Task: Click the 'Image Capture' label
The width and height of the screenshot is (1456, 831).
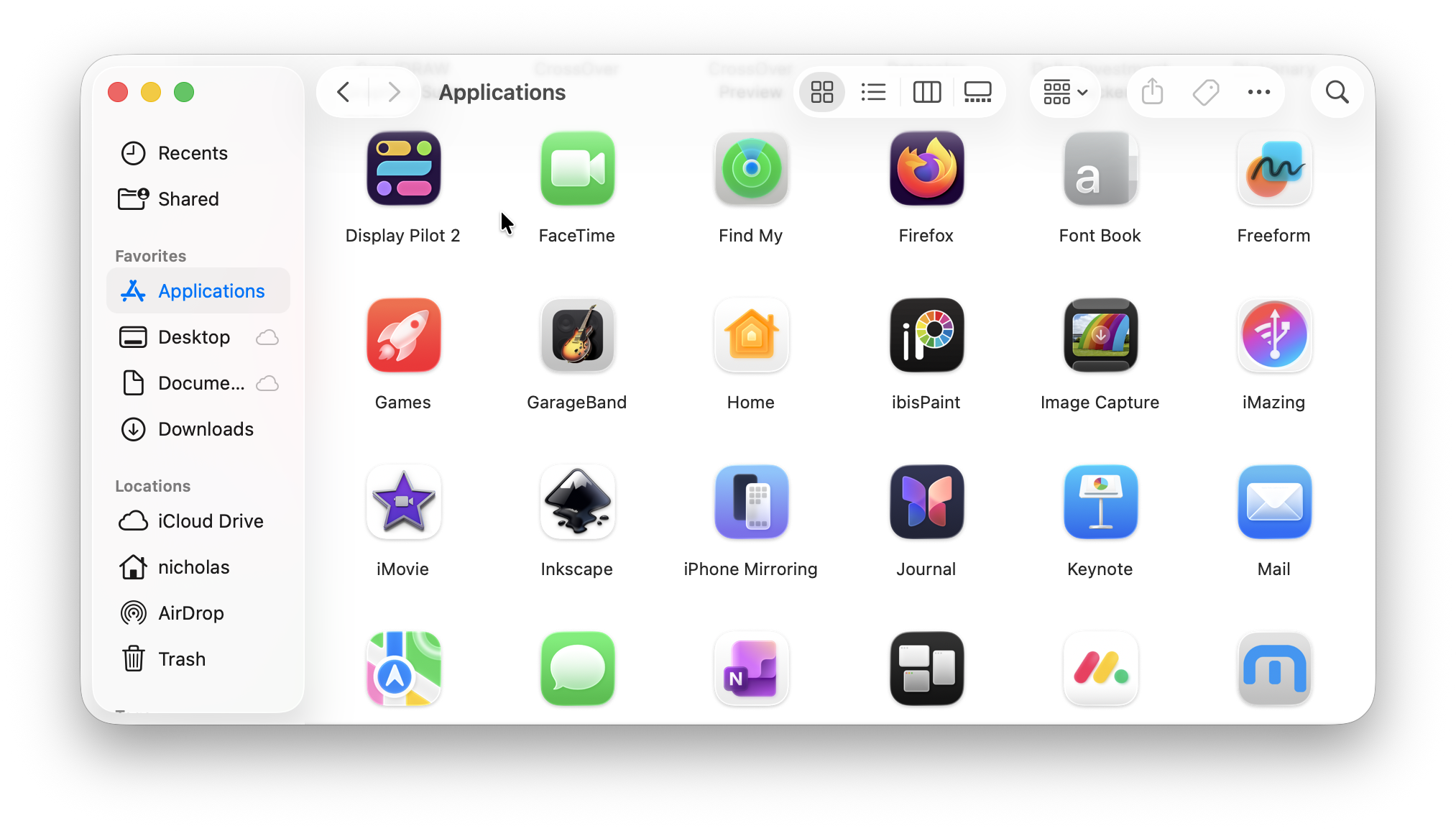Action: click(1100, 403)
